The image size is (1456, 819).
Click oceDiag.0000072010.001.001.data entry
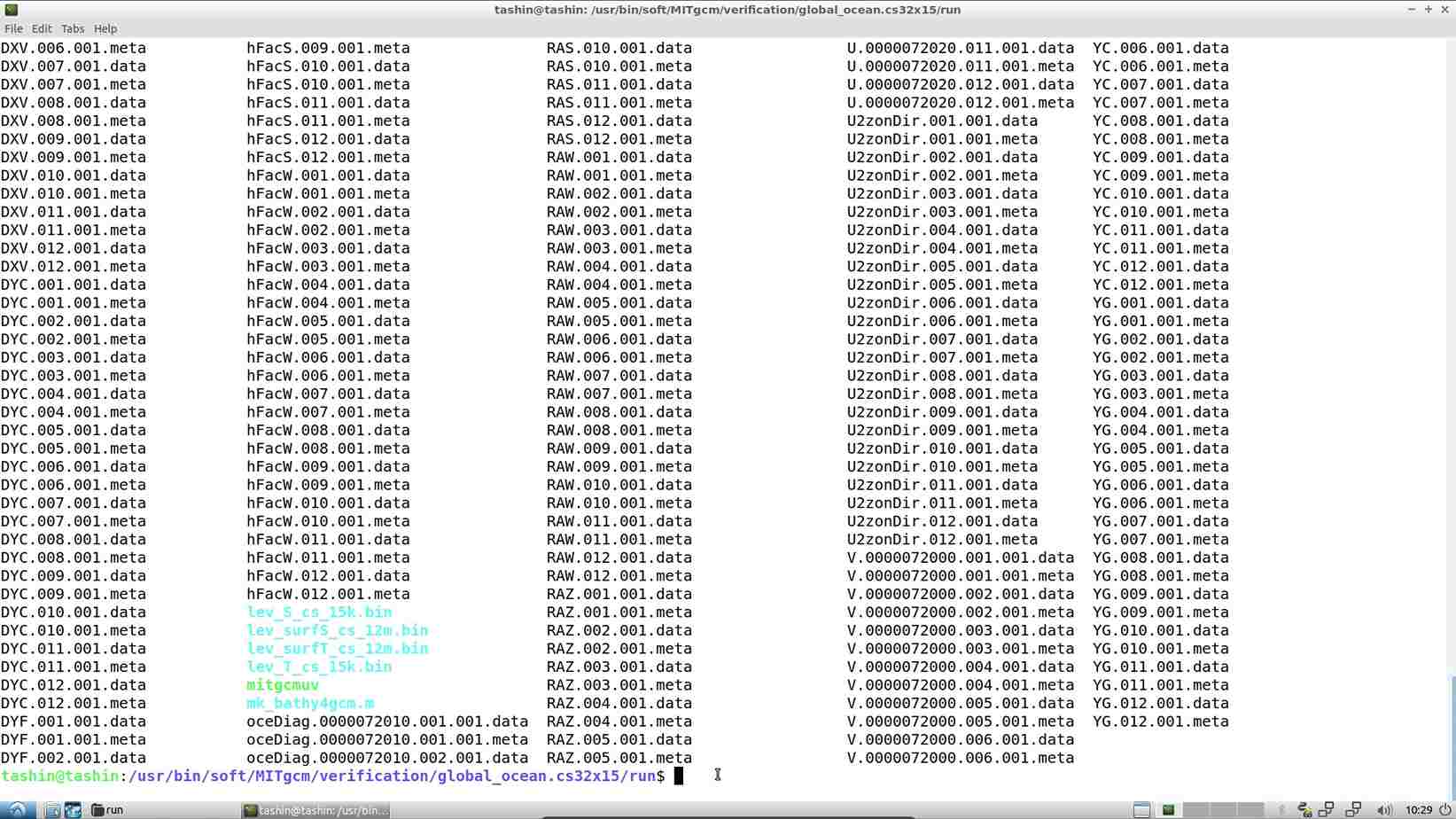387,721
